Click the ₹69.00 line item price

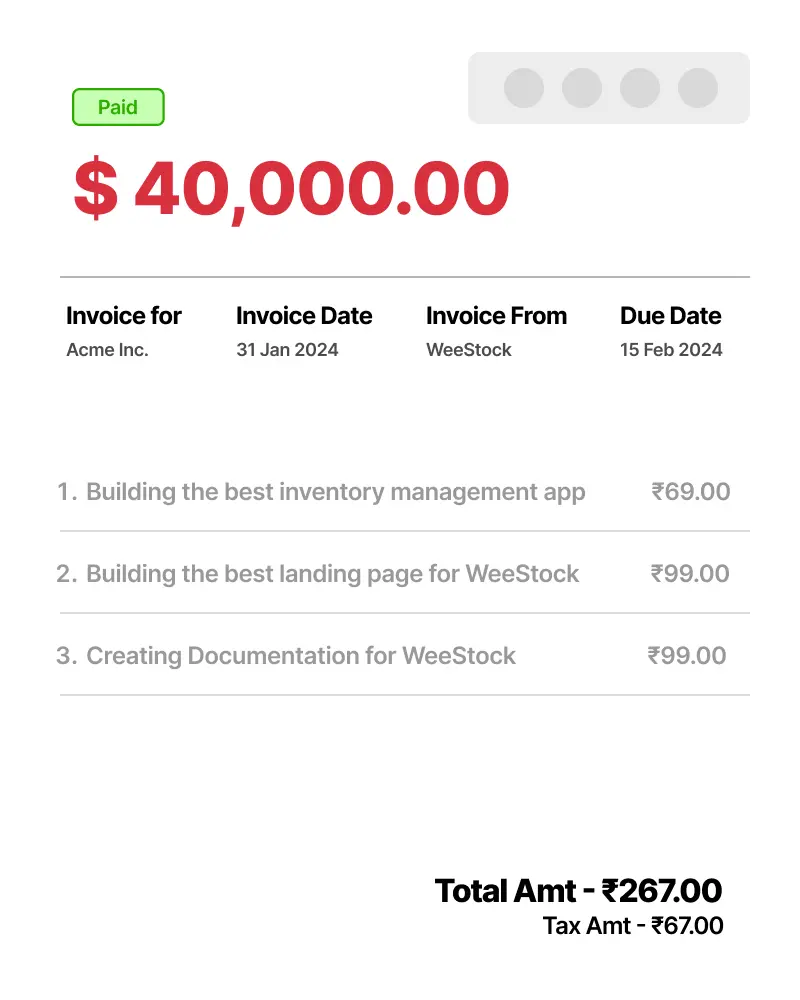(x=690, y=492)
